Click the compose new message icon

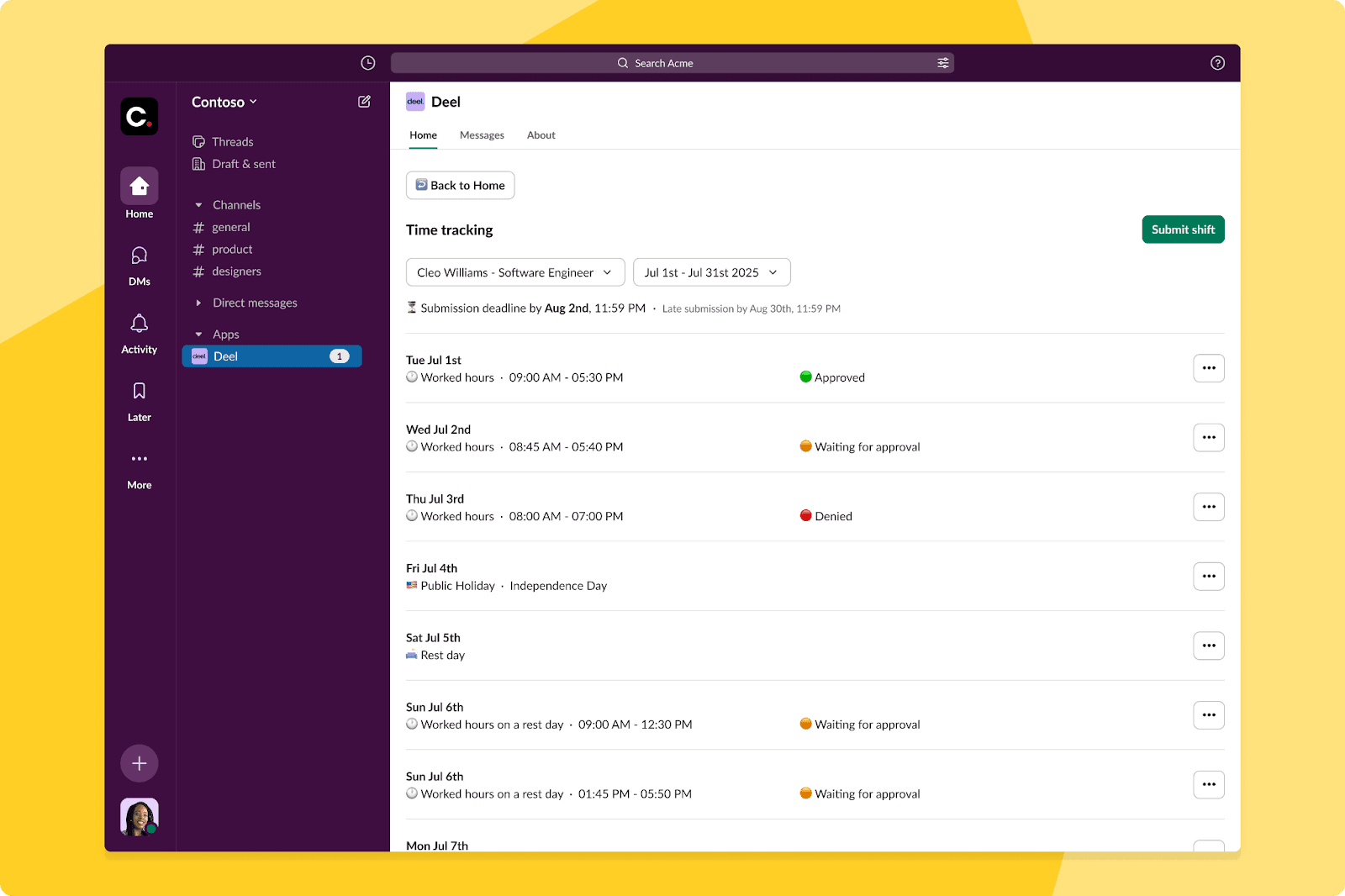(x=364, y=102)
